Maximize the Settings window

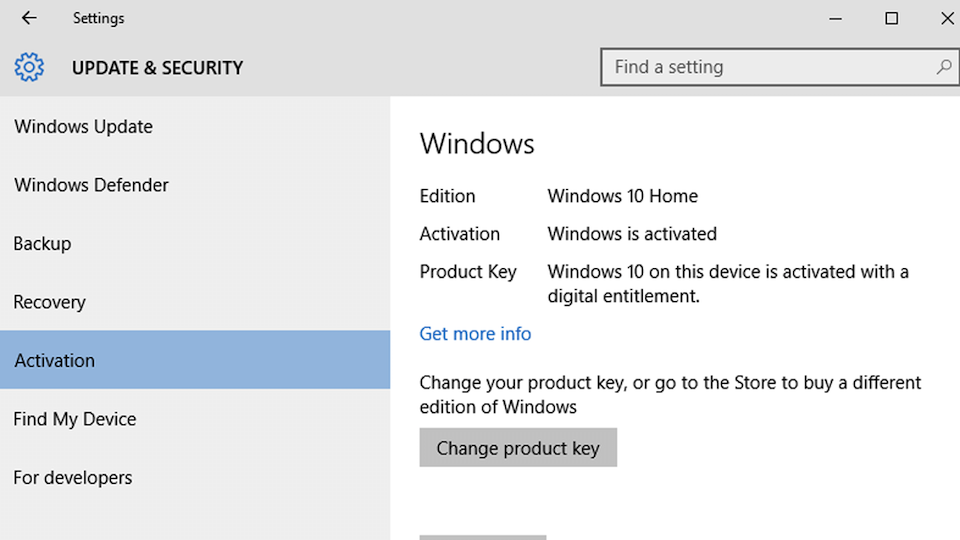pos(891,18)
